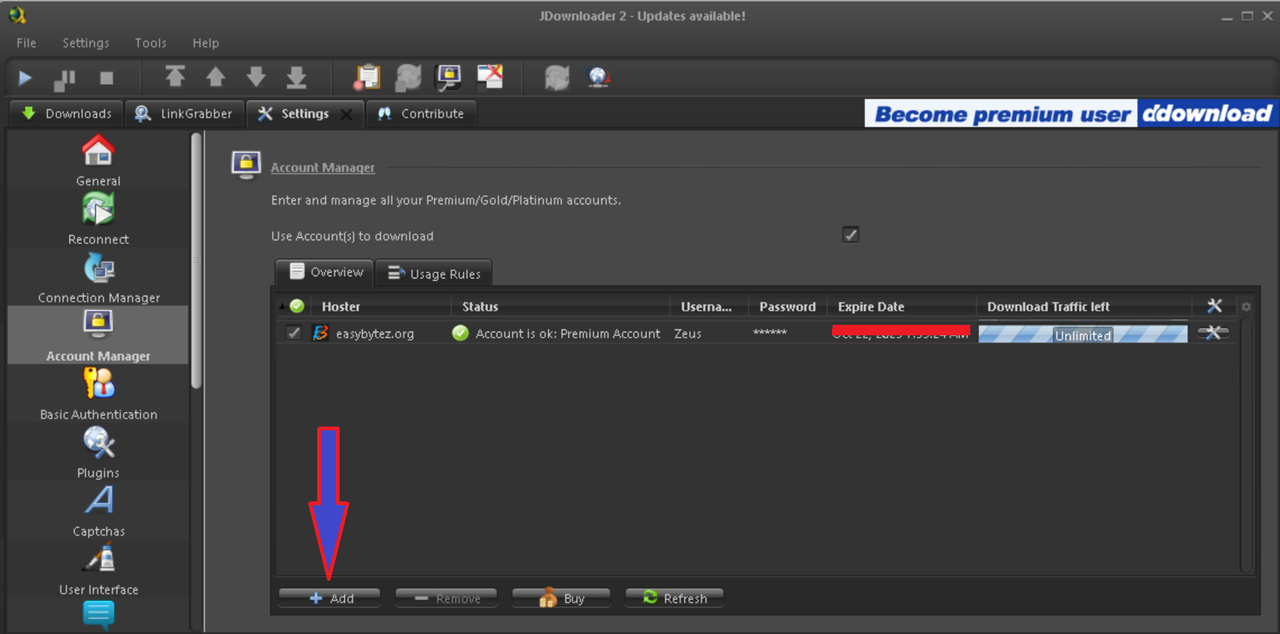Select Account Manager in sidebar

pos(98,335)
